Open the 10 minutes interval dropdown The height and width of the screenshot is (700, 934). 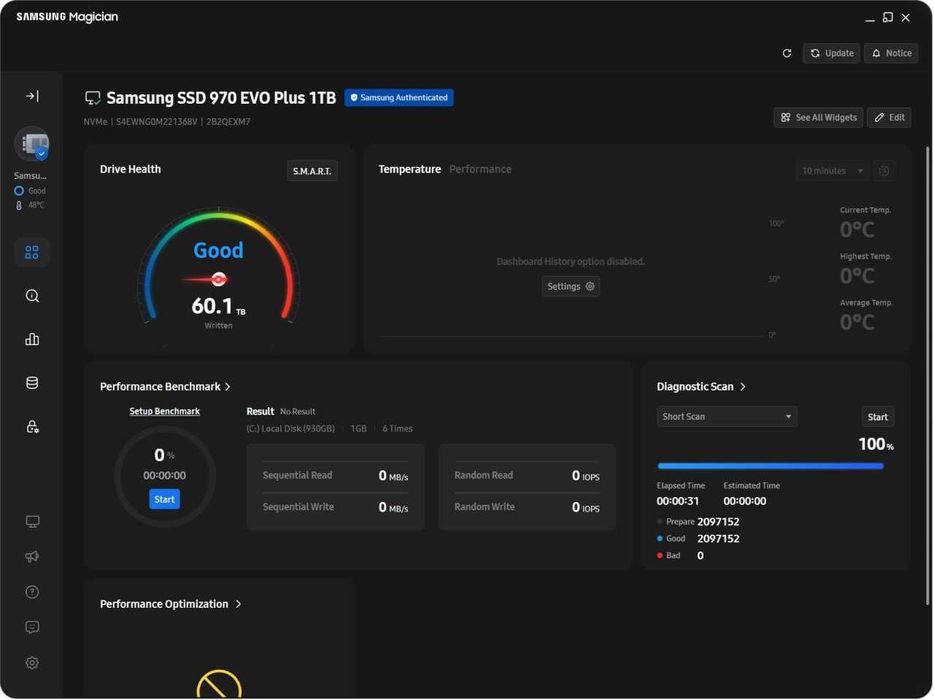pos(832,171)
